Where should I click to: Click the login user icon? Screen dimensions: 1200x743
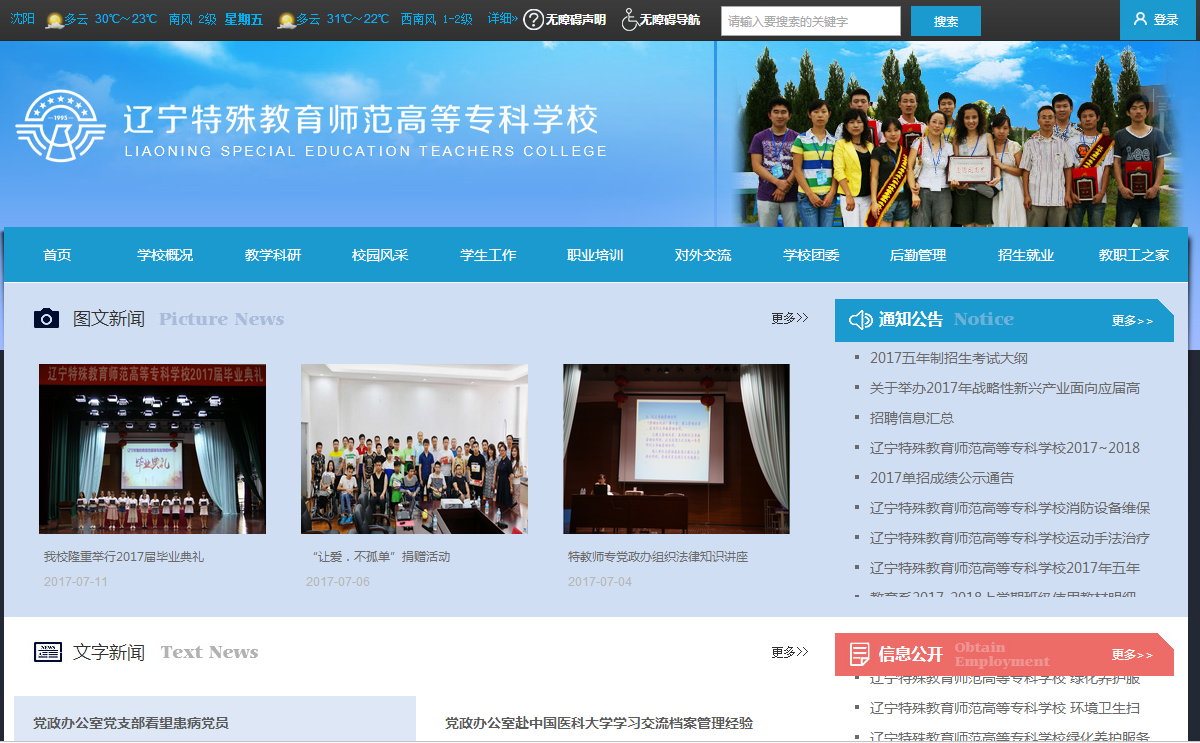1140,19
